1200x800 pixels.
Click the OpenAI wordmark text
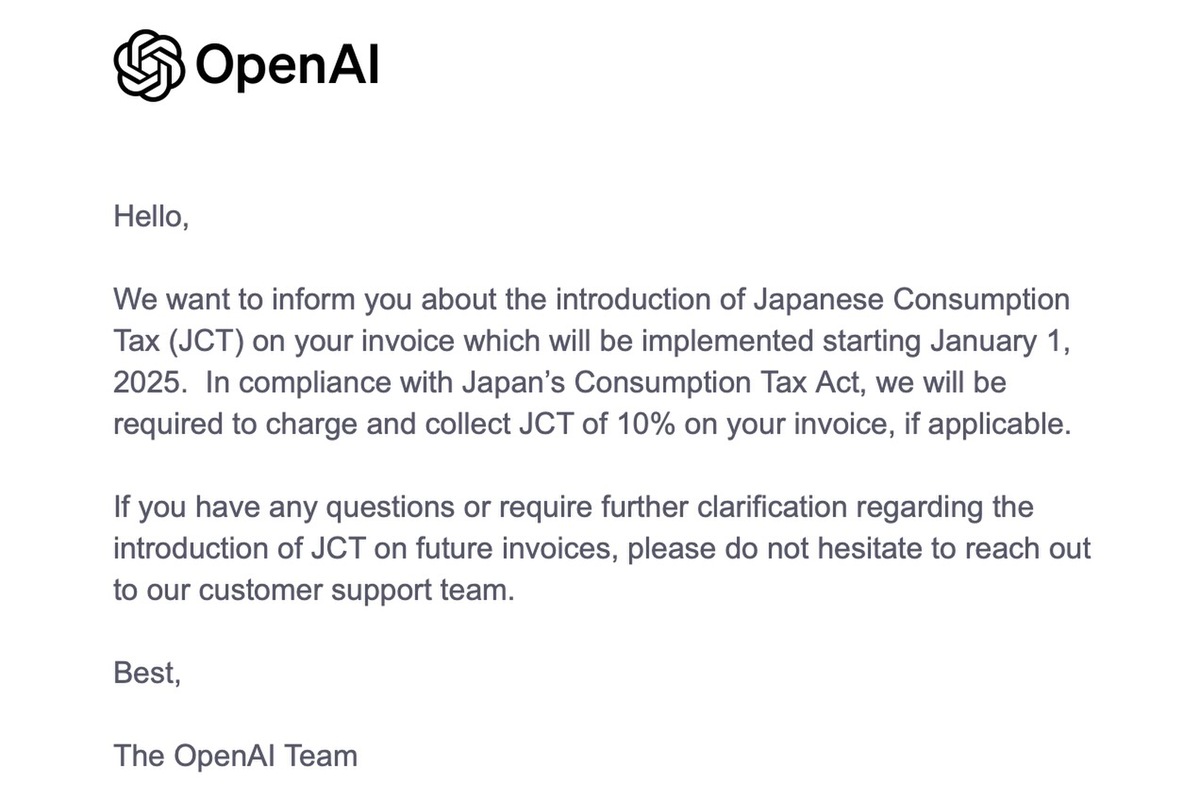click(287, 66)
